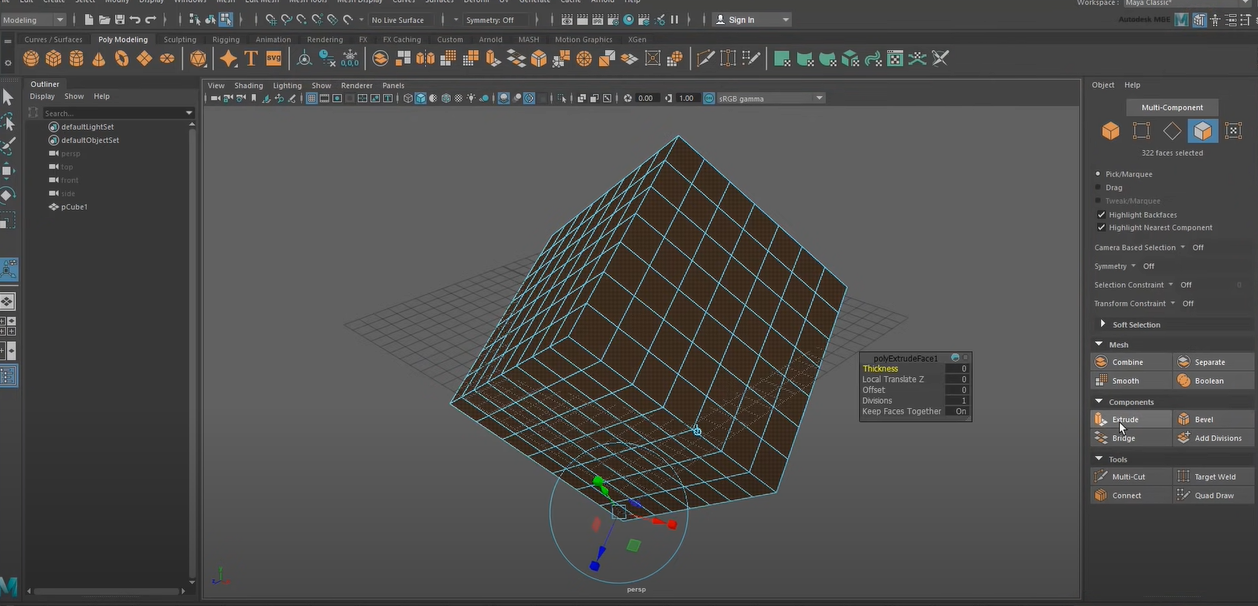Screen dimensions: 1258x606
Task: Toggle Highlight Nearest Component checkbox
Action: 1101,228
